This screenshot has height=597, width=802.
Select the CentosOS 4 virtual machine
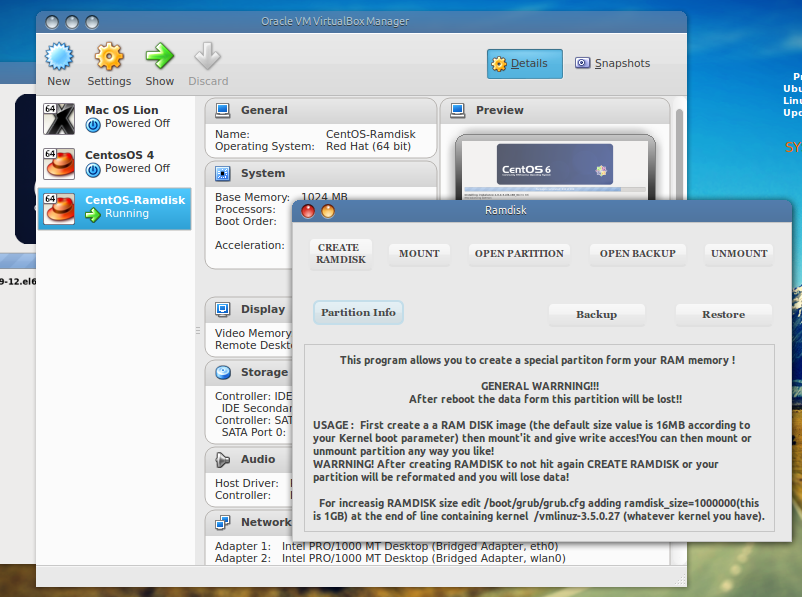pyautogui.click(x=115, y=164)
